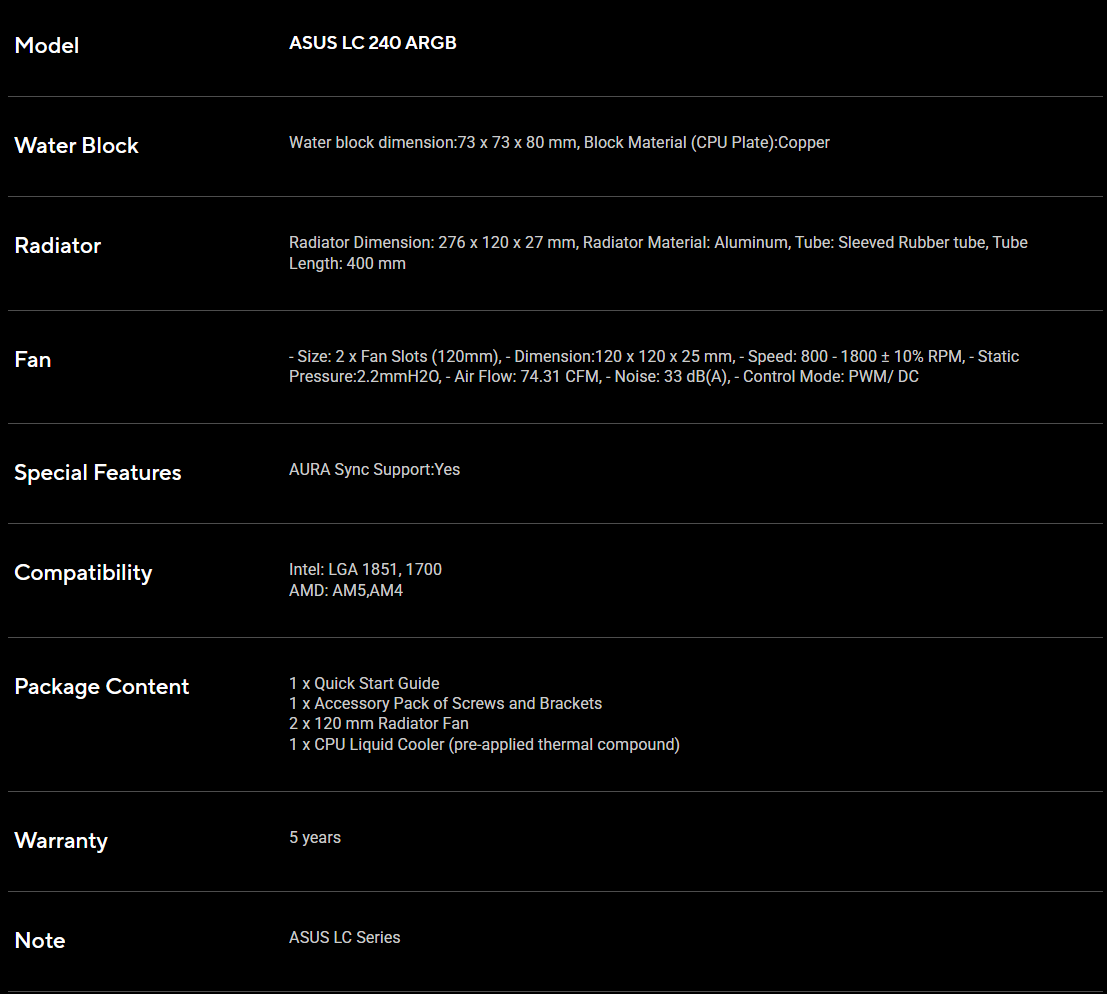Image resolution: width=1107 pixels, height=994 pixels.
Task: Click the AURA Sync Support:Yes text
Action: tap(374, 469)
